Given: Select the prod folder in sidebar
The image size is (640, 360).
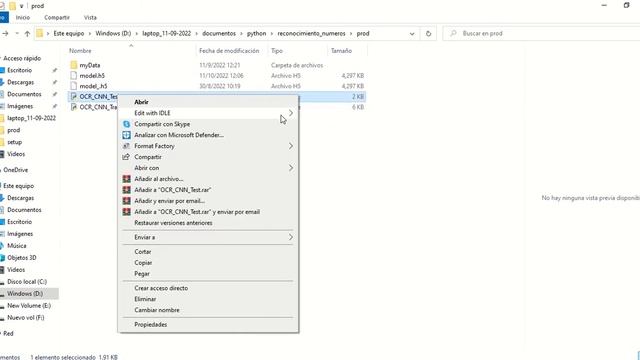Looking at the screenshot, I should 13,130.
